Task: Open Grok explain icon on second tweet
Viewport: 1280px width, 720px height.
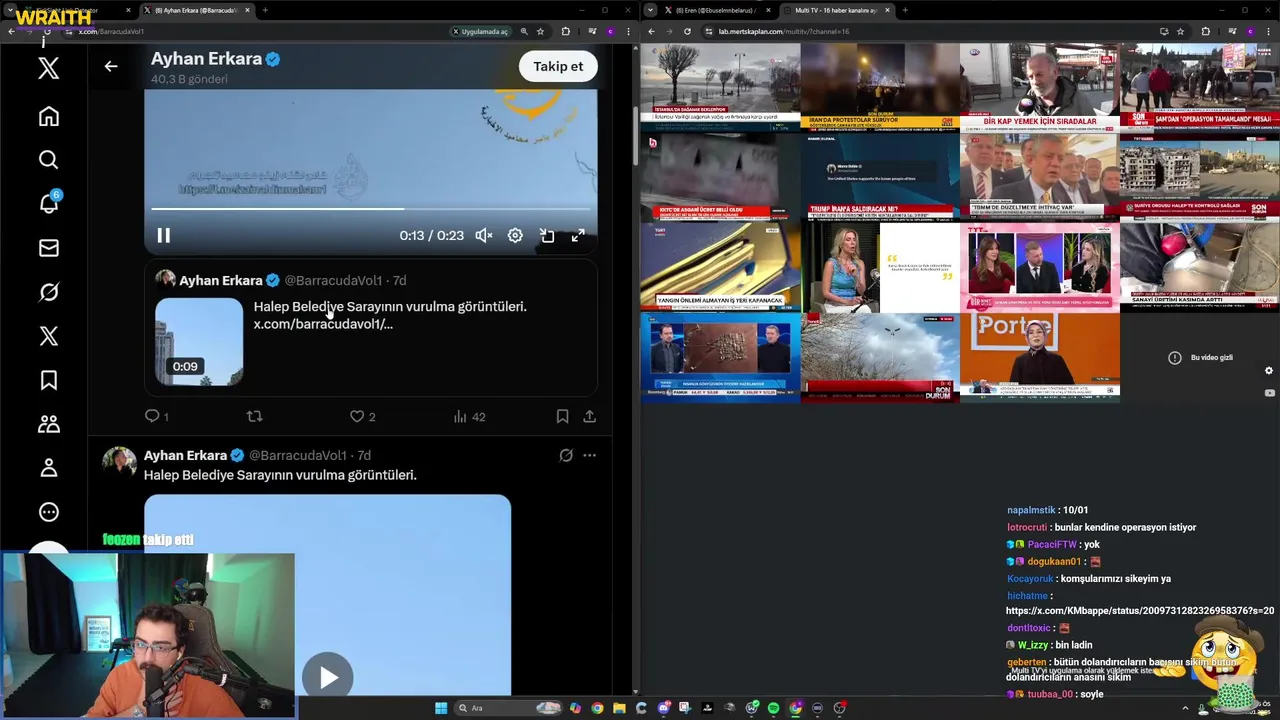Action: click(566, 455)
